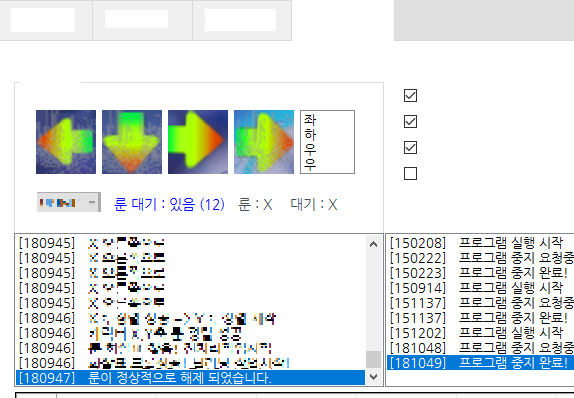Select right log row '[150914] 프로그램 실행 시작'
574x398 pixels.
point(480,288)
